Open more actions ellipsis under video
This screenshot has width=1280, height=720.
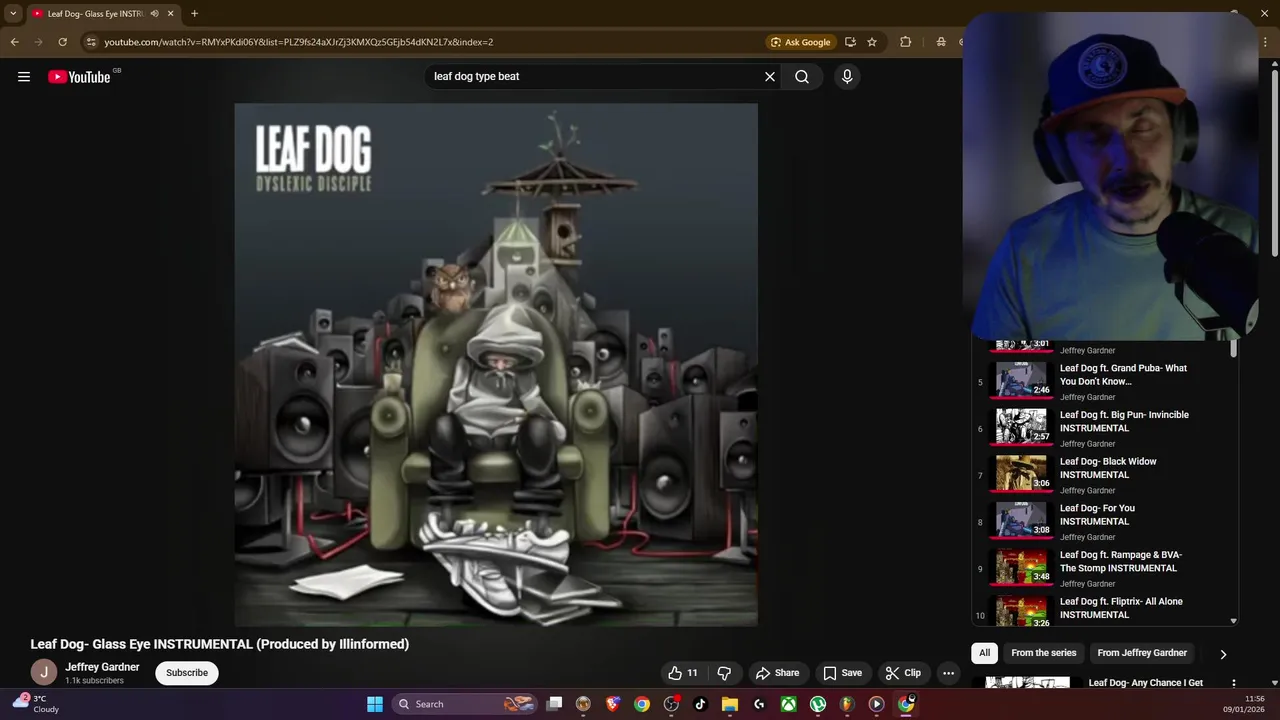(x=948, y=673)
